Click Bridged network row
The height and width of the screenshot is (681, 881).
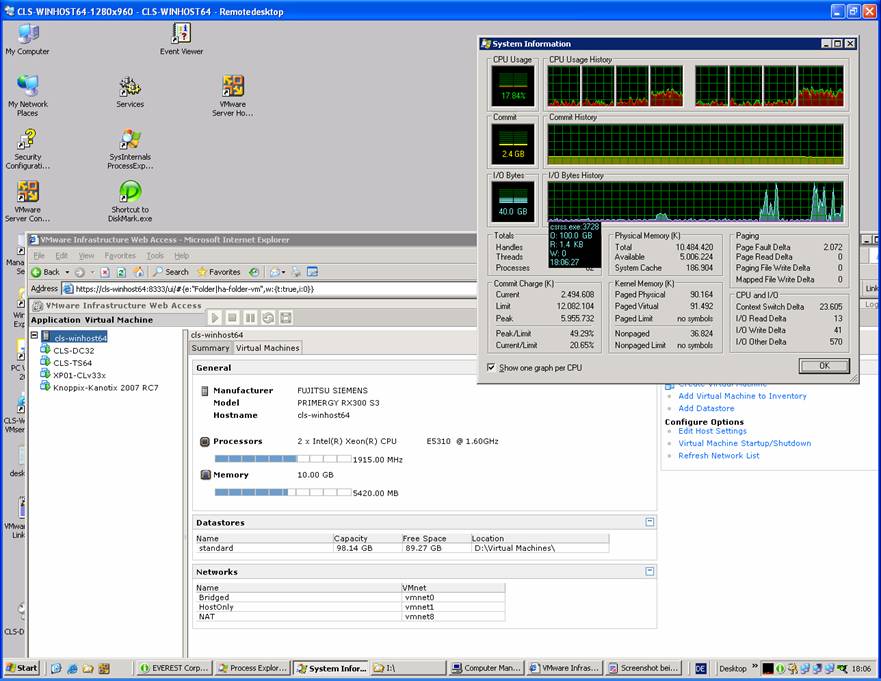[351, 598]
